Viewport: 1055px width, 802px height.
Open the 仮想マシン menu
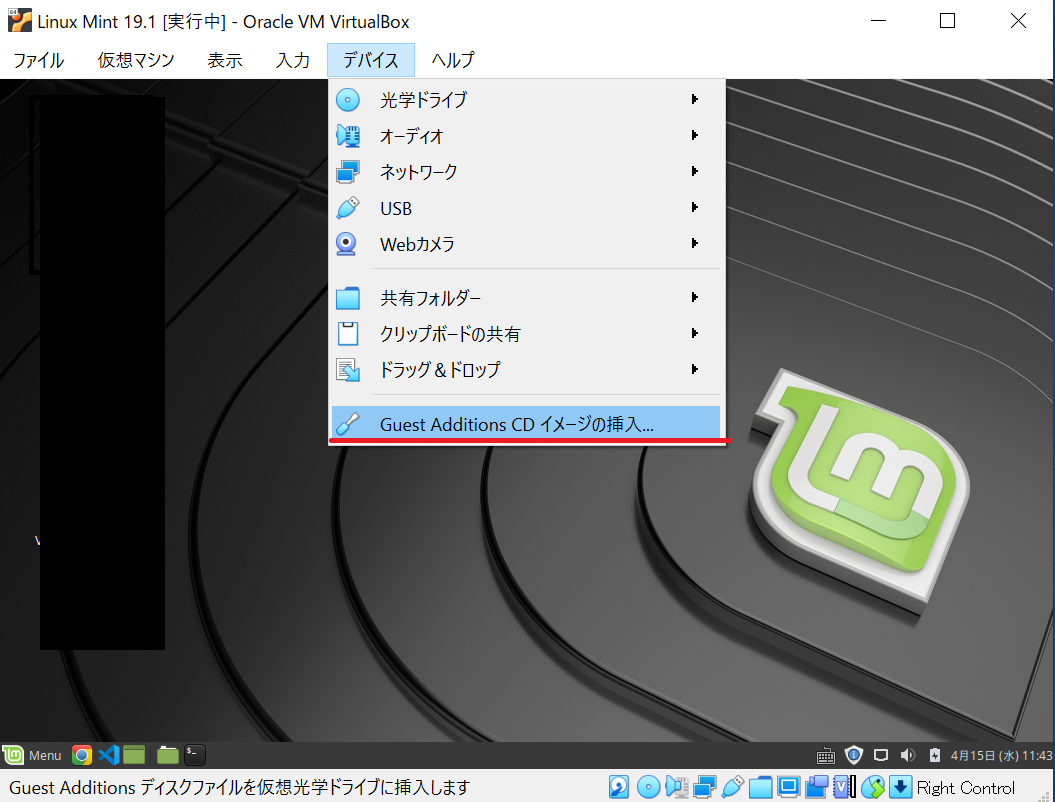pos(136,61)
